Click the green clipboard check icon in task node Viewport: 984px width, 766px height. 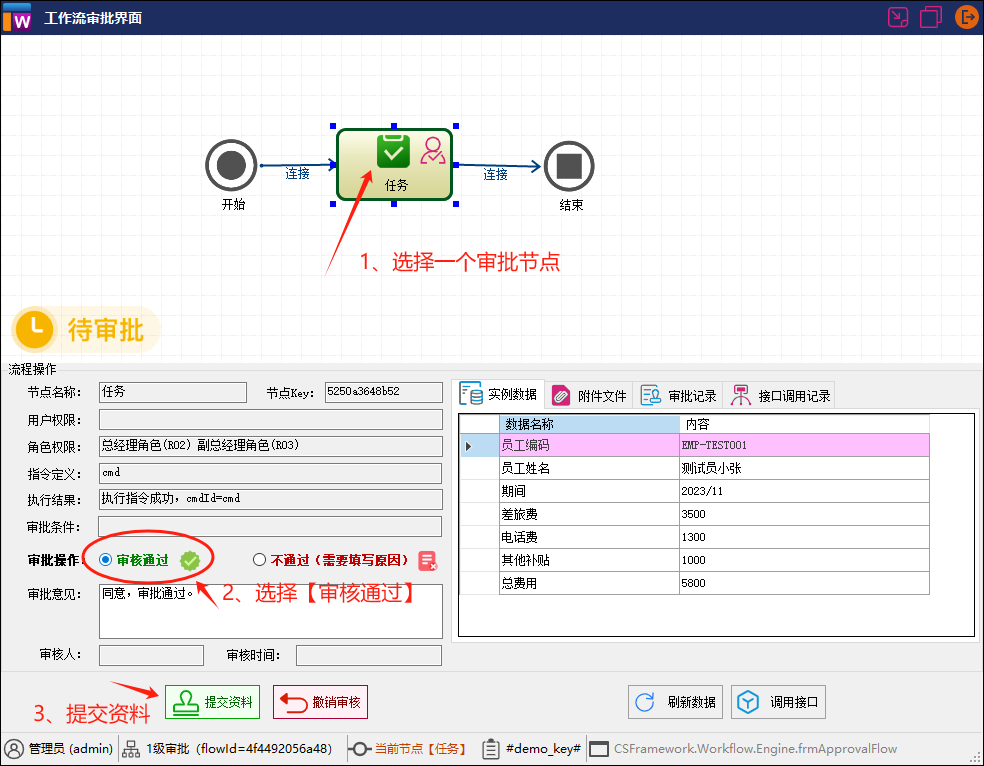click(393, 151)
